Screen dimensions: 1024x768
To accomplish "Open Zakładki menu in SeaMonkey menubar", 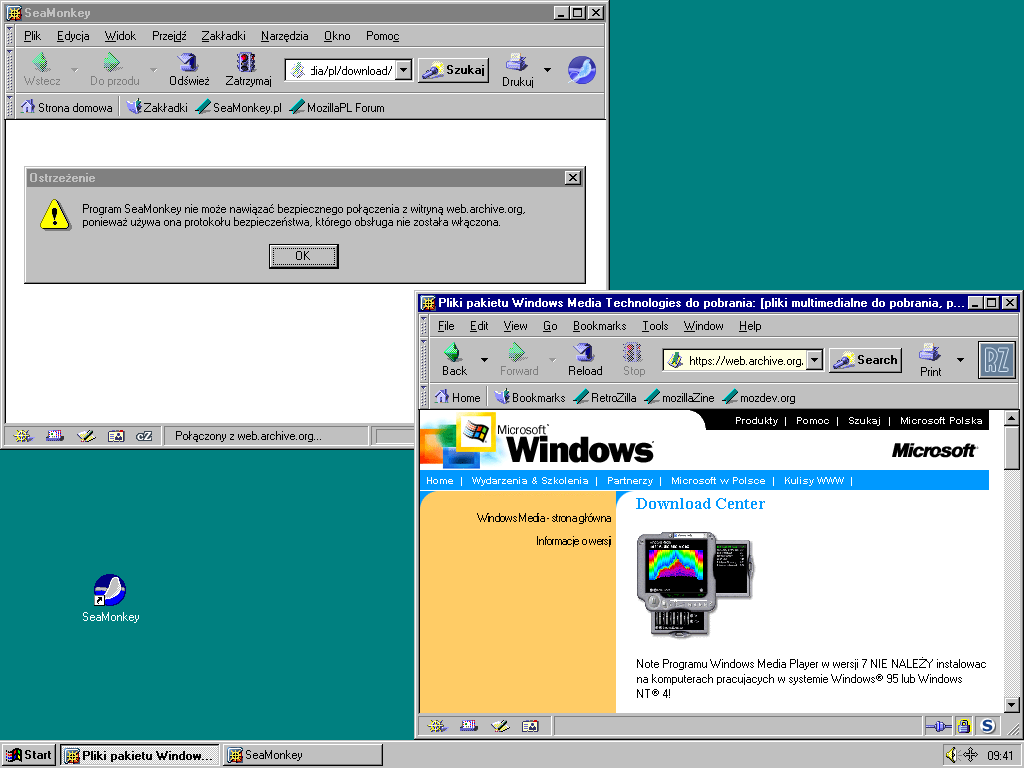I will tap(223, 36).
